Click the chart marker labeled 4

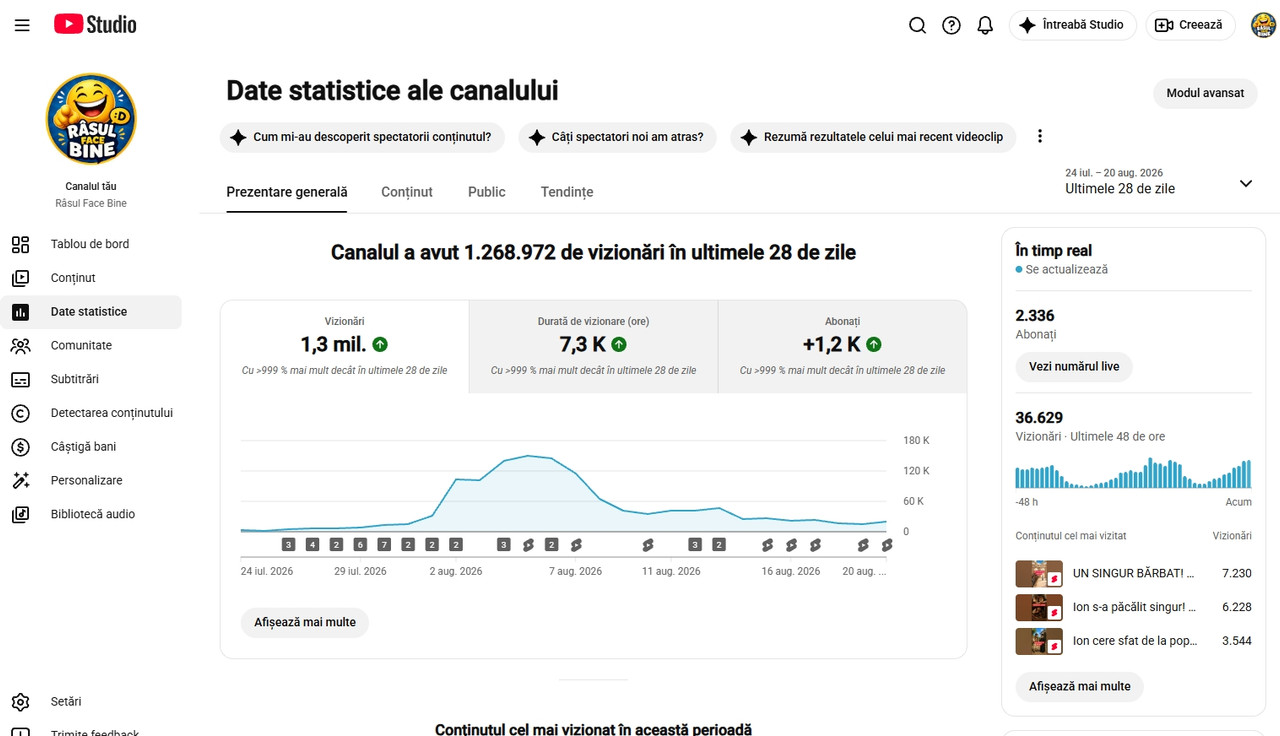[x=312, y=545]
